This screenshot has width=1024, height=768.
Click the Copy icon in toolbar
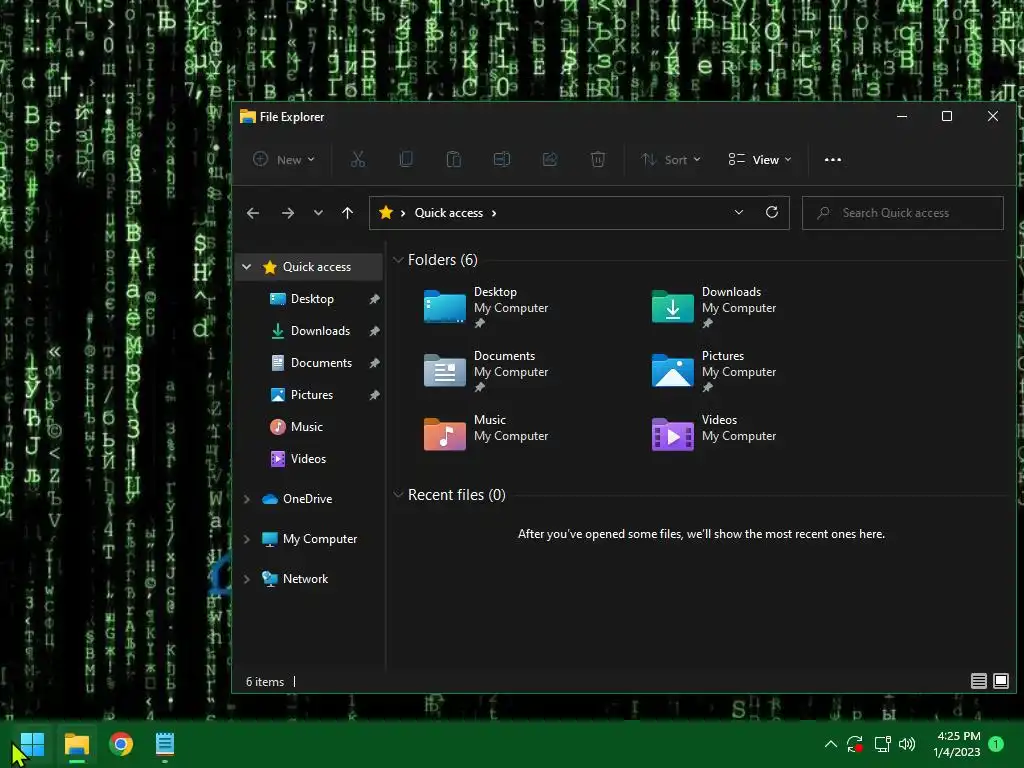406,159
